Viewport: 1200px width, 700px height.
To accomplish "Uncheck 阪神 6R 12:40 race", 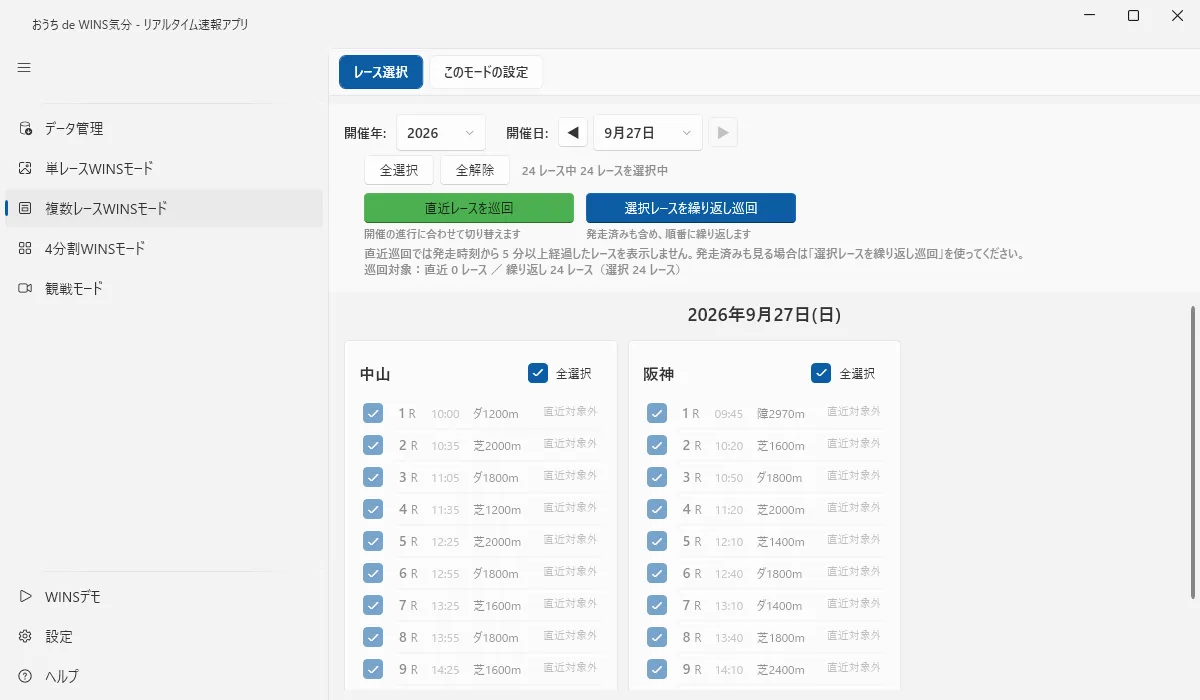I will pos(657,573).
